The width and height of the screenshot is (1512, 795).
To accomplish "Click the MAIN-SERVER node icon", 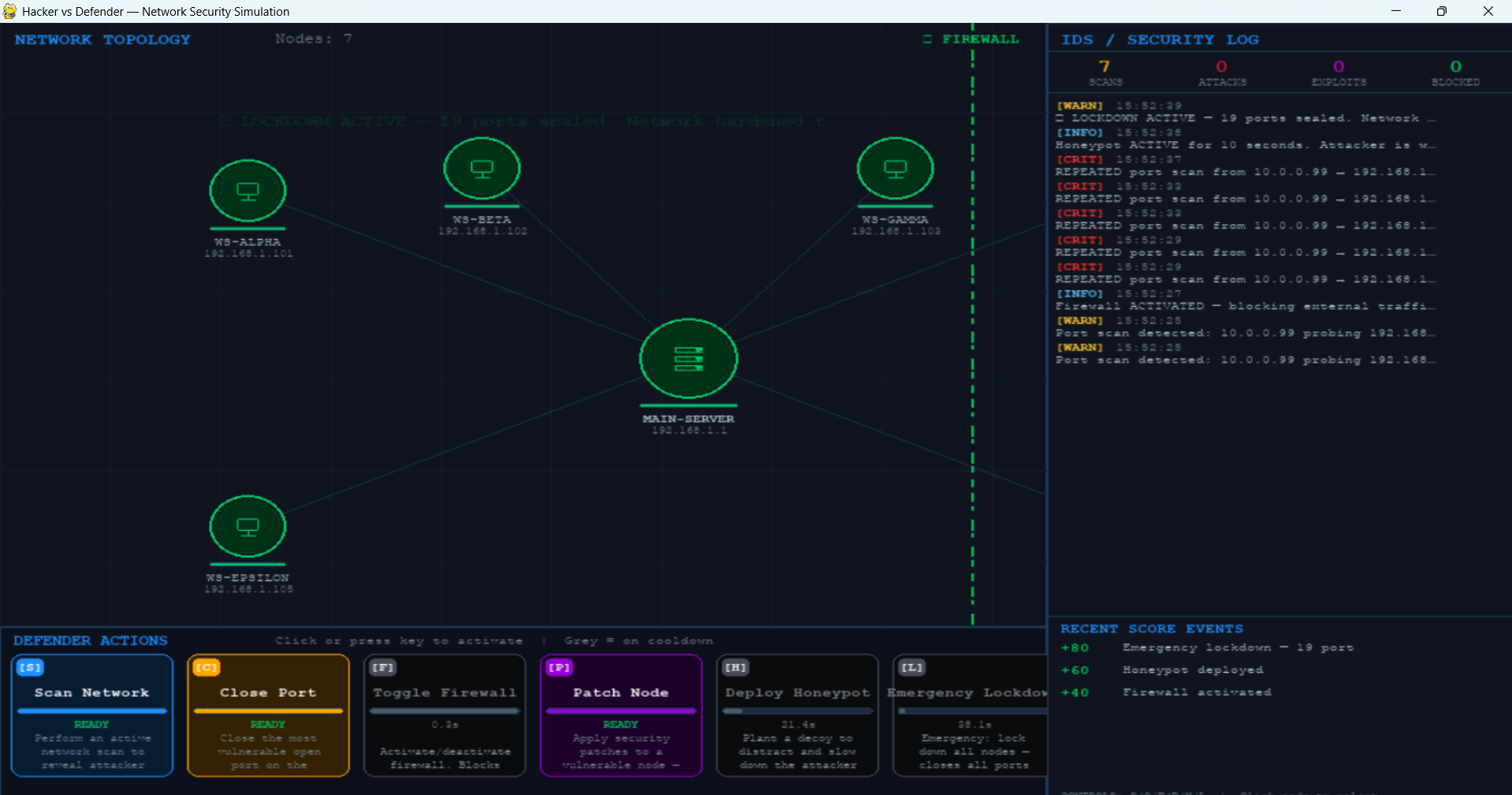I will (688, 358).
